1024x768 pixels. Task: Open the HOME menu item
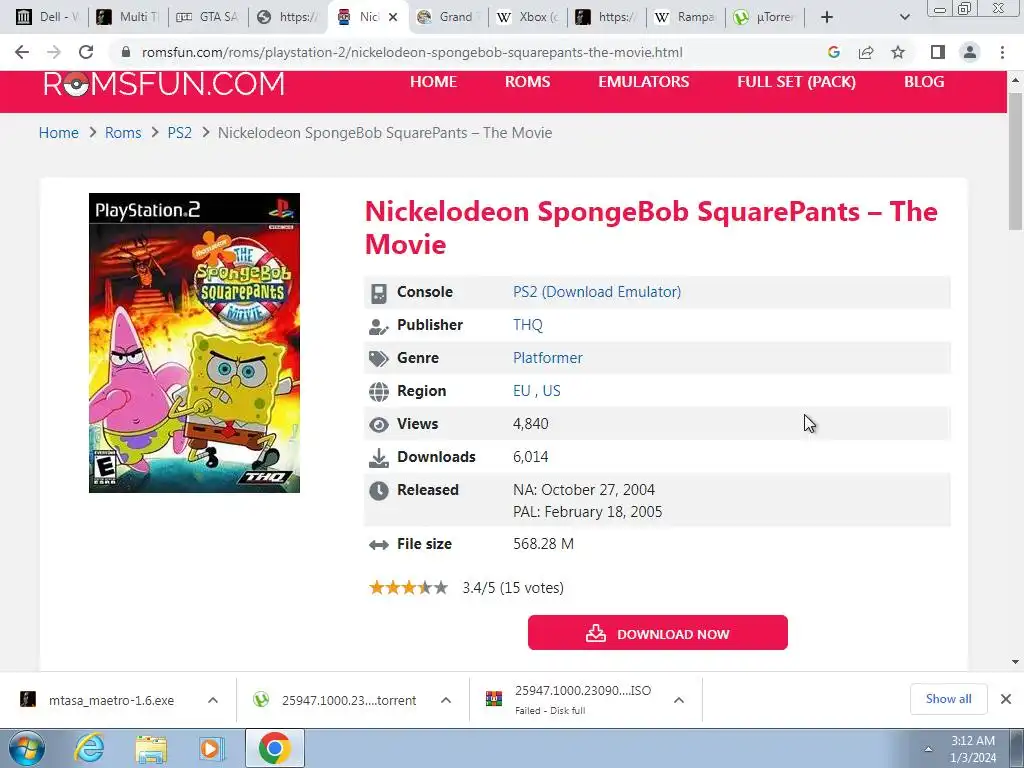coord(433,82)
